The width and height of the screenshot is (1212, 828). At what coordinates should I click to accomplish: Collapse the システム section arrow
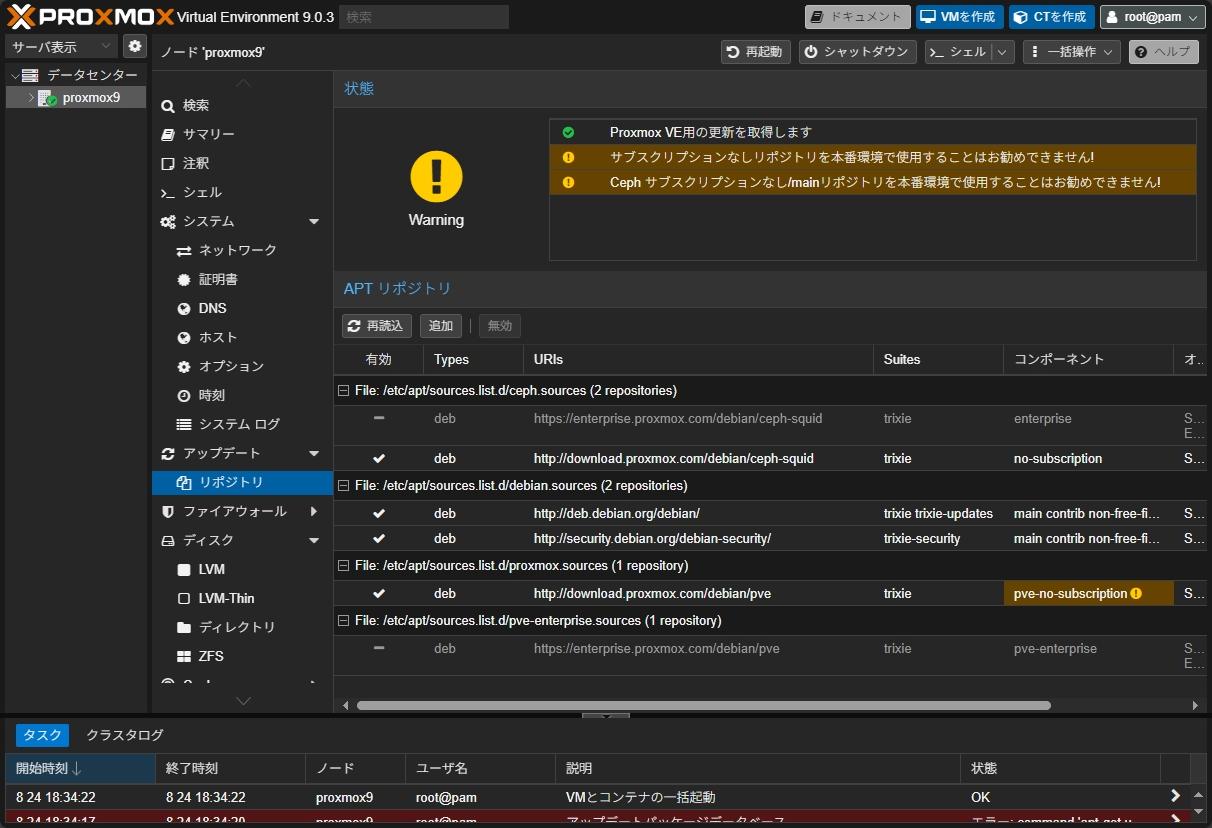tap(314, 221)
